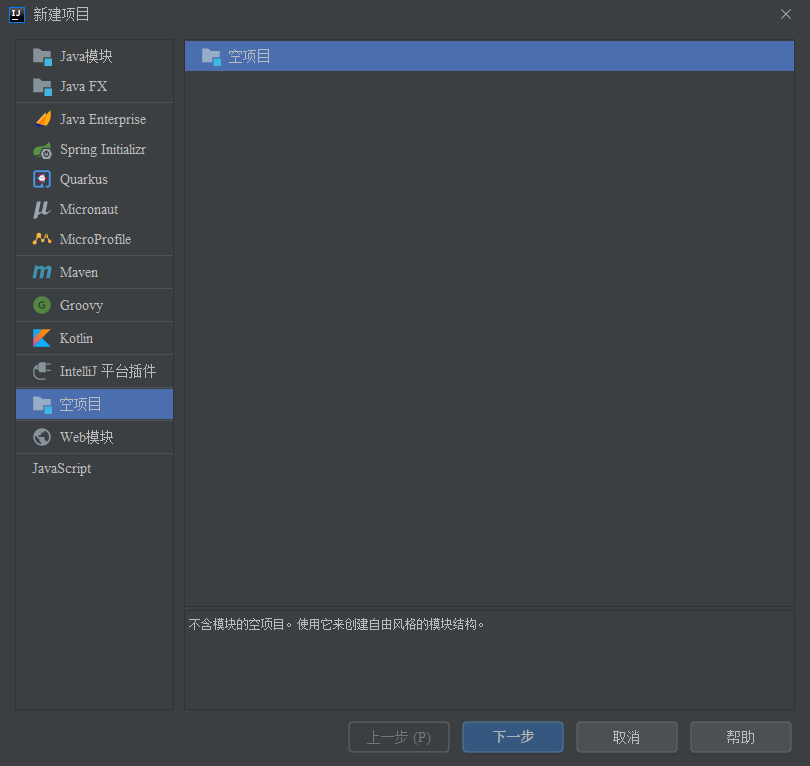Click the IntelliJ plugin plug icon
Image resolution: width=810 pixels, height=766 pixels.
pyautogui.click(x=42, y=371)
